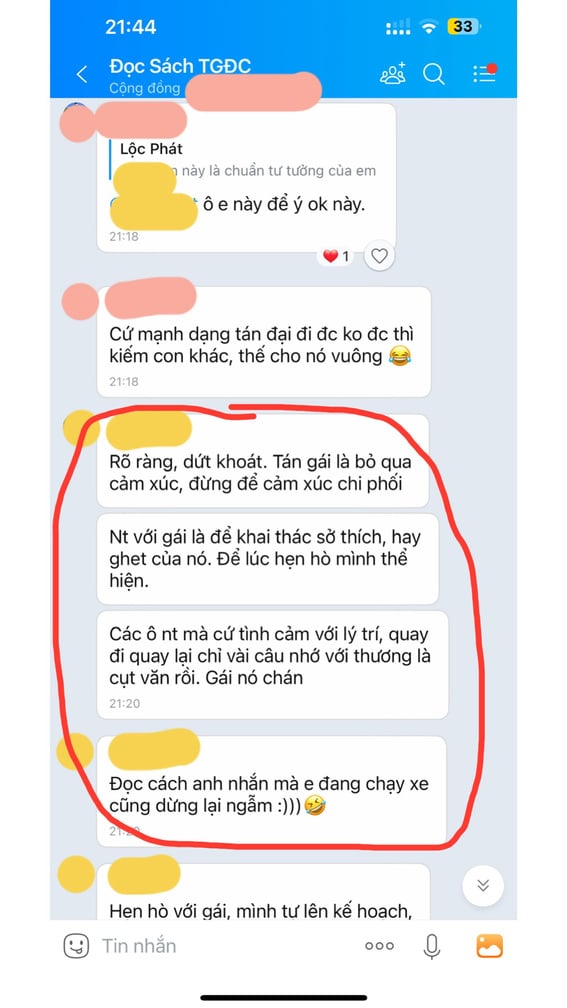Tap message about "khai thác sở thích"
Image resolution: width=567 pixels, height=1008 pixels.
point(267,559)
